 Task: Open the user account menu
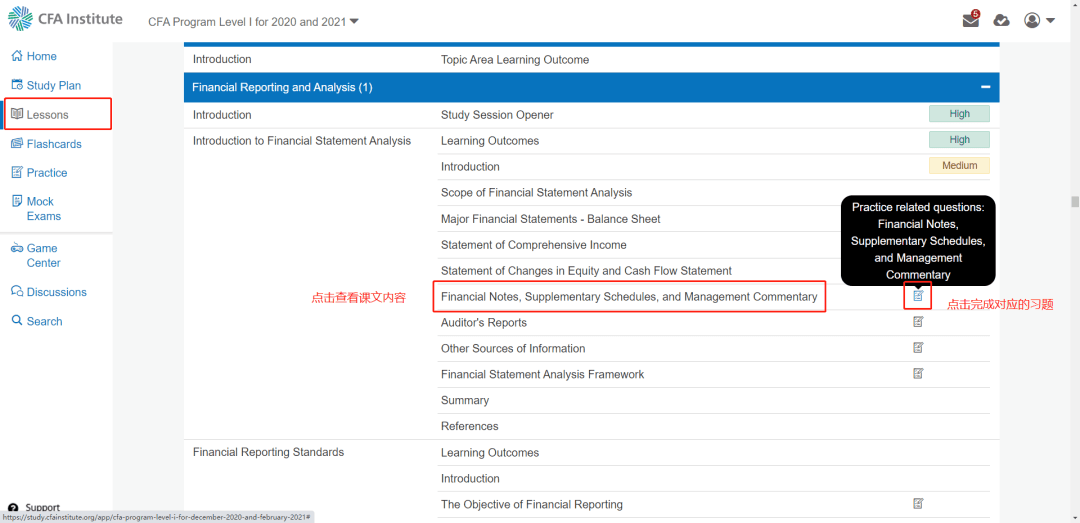point(1039,21)
